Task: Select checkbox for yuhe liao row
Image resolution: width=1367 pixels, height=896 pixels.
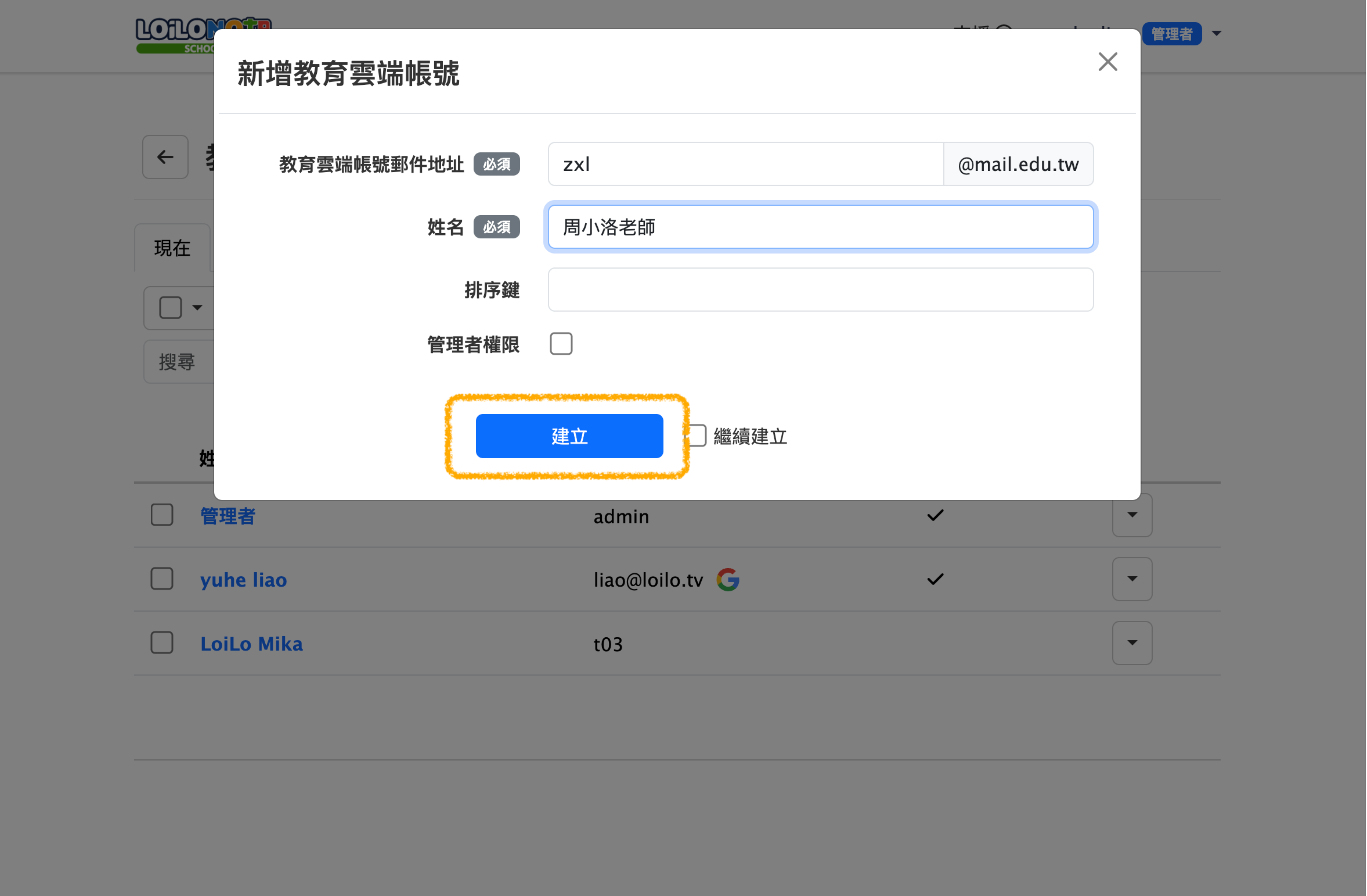Action: [x=162, y=579]
